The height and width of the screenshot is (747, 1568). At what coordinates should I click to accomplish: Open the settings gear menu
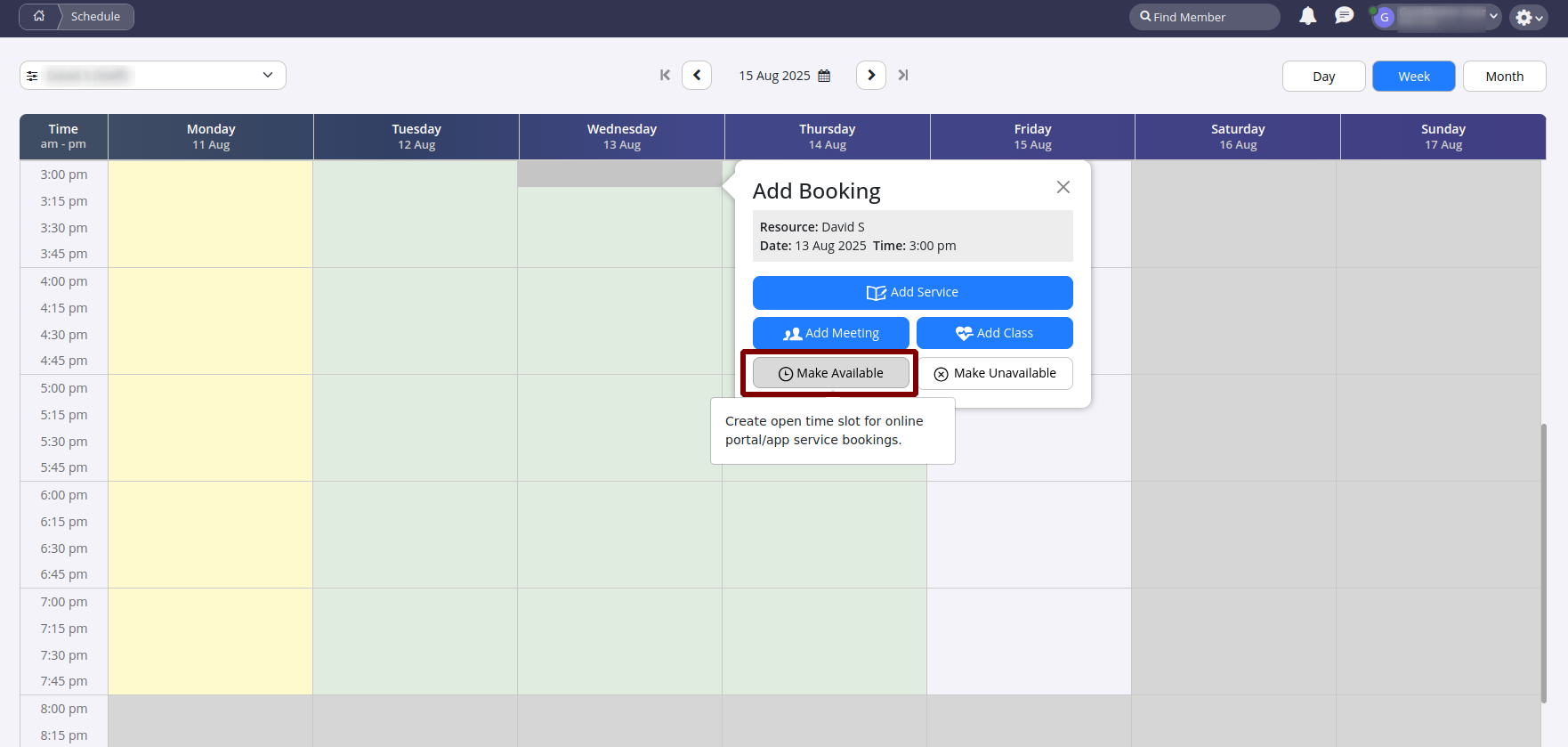pos(1528,17)
